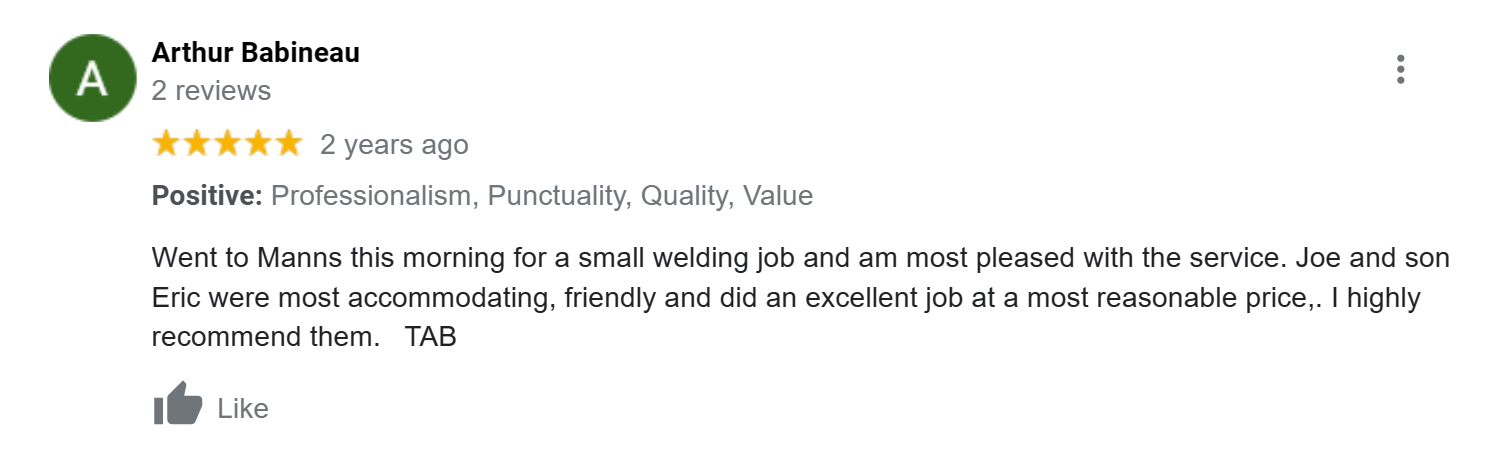This screenshot has height=469, width=1501.
Task: Click the fifth rating star
Action: [288, 144]
